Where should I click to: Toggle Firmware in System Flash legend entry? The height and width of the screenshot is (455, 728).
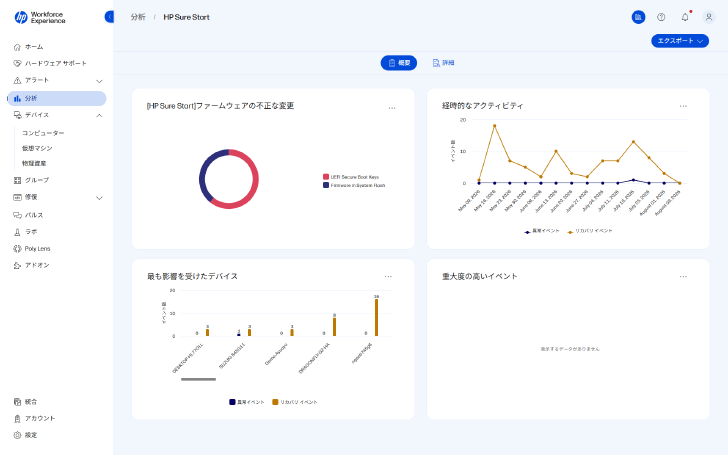(354, 185)
